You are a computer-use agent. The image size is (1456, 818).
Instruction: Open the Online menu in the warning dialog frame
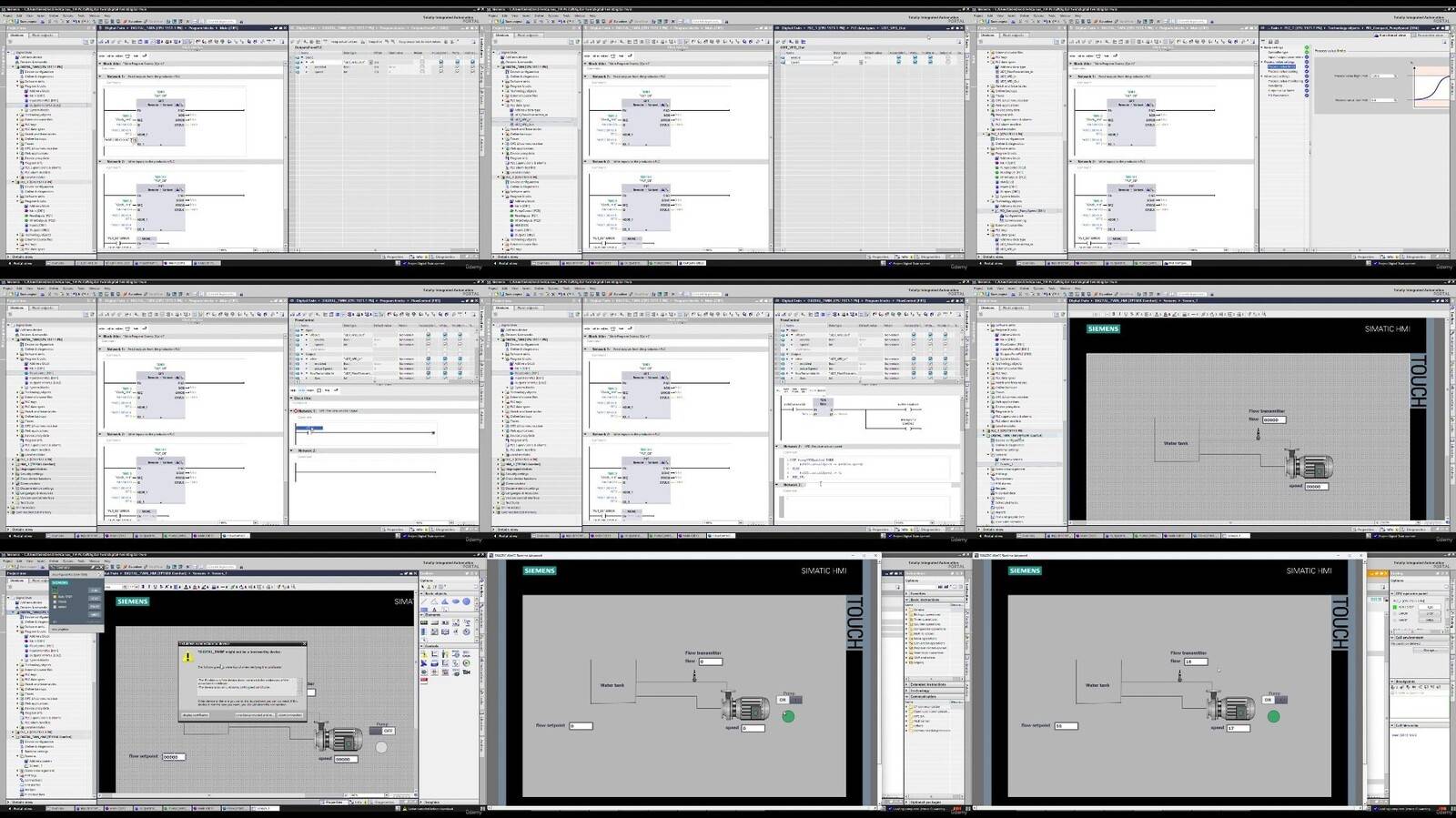click(x=54, y=561)
